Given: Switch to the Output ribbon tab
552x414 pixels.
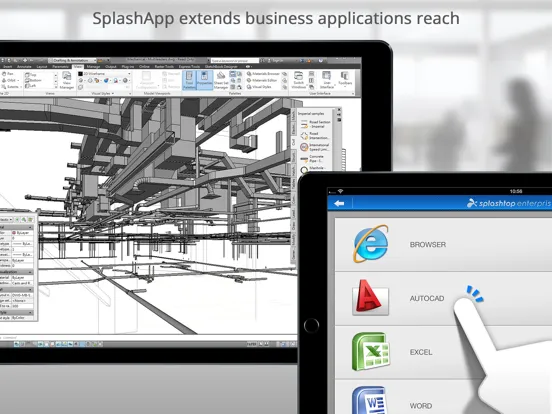Looking at the screenshot, I should tap(111, 67).
